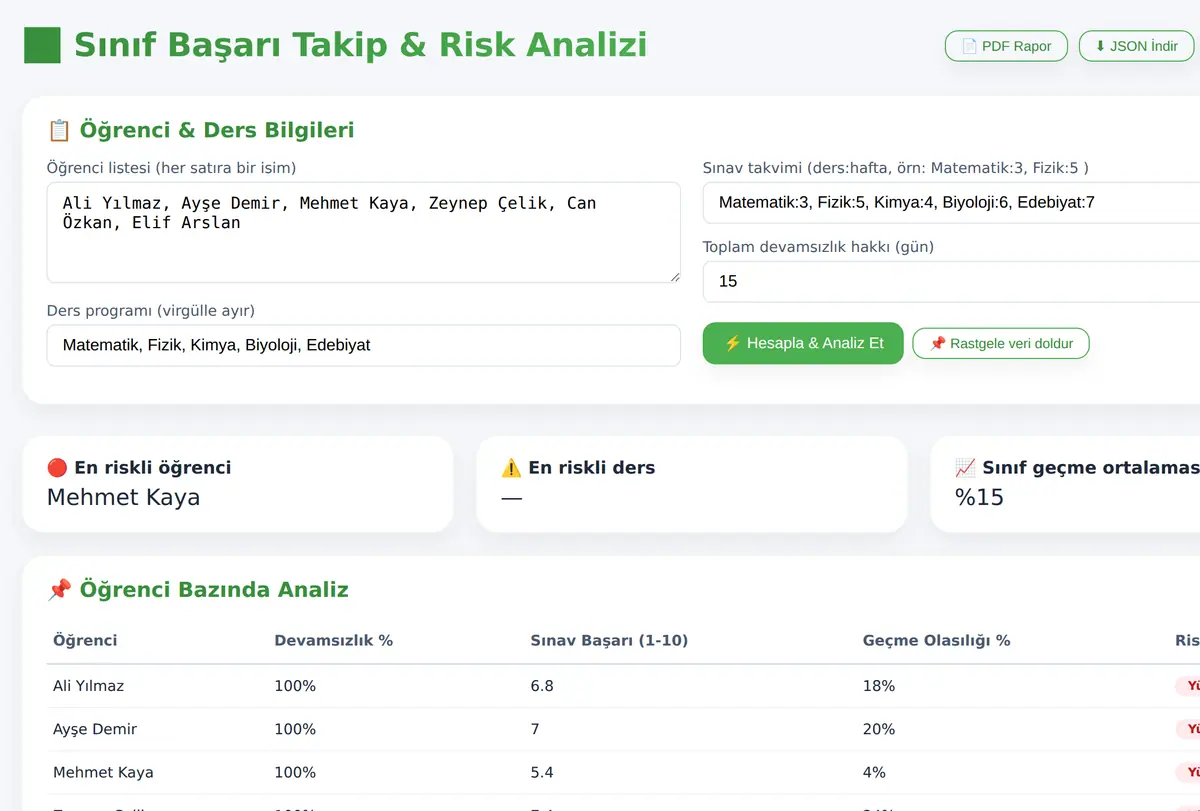The height and width of the screenshot is (811, 1200).
Task: Click Ali Yılmaz's 18% pass probability
Action: pyautogui.click(x=879, y=686)
